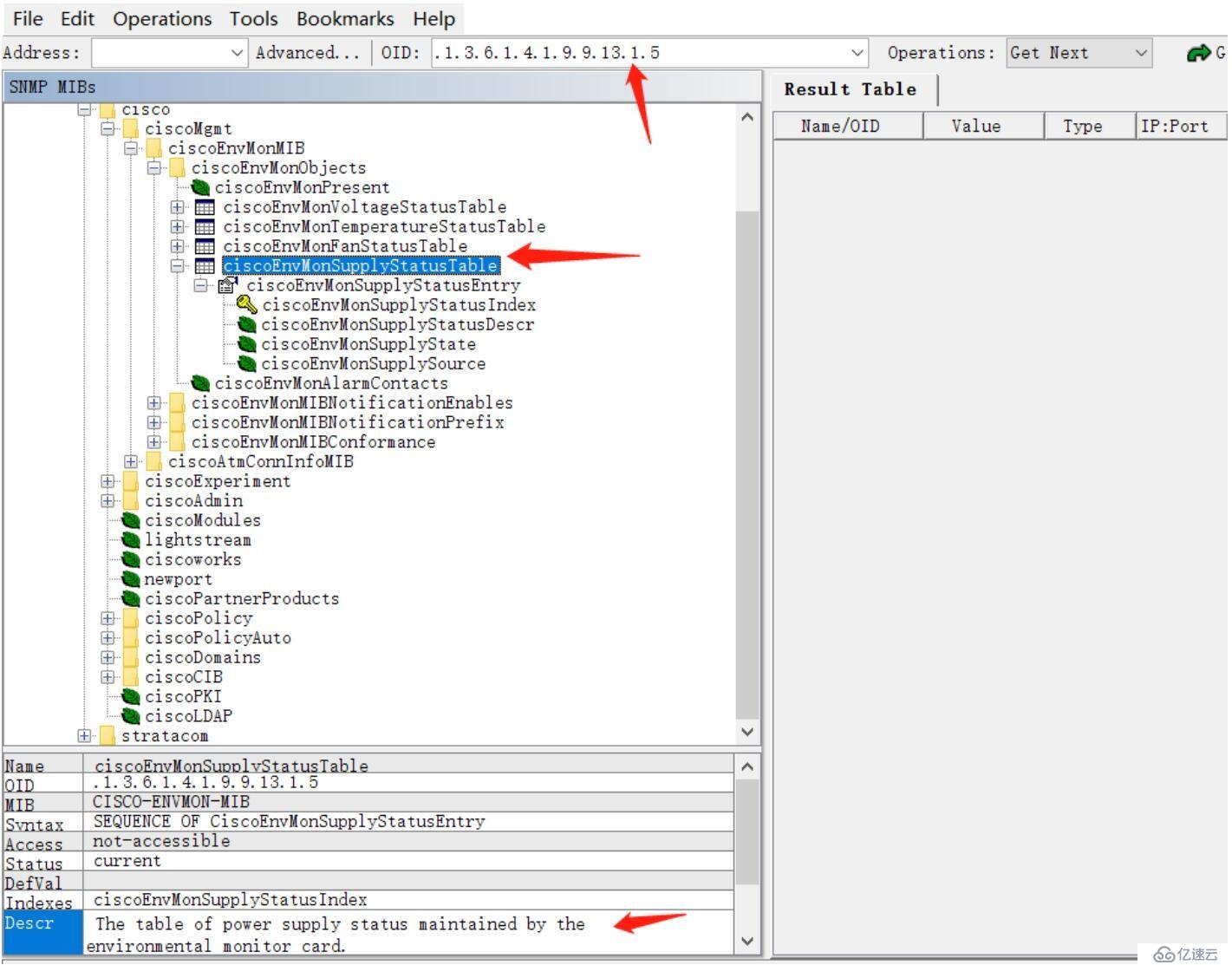Click the ciscoLDAP leaf icon

(131, 716)
